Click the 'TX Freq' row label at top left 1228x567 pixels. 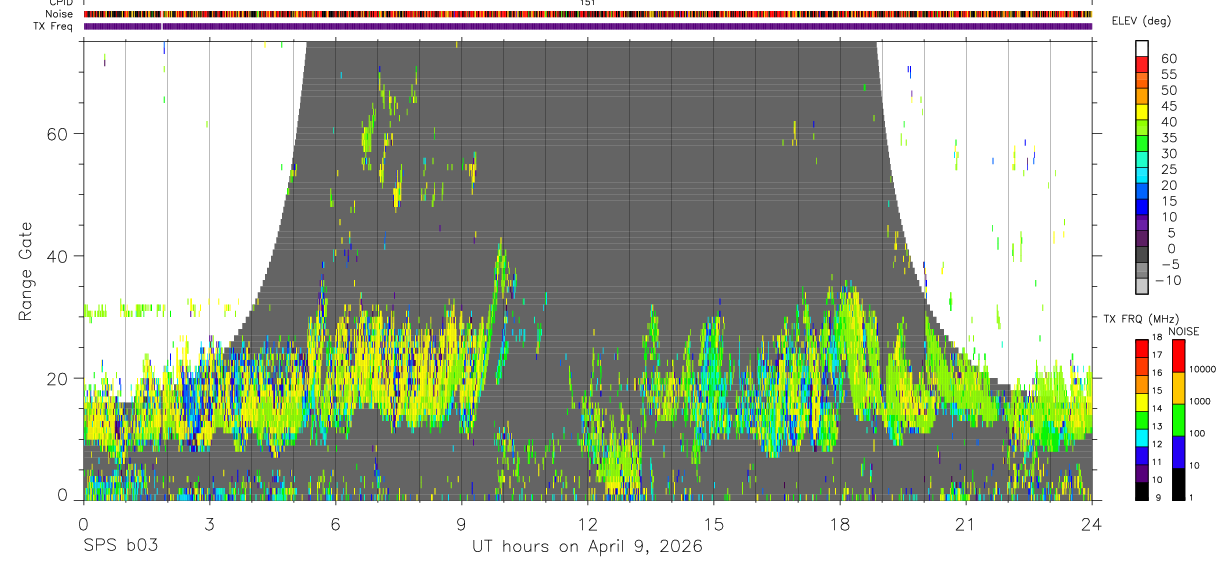coord(54,26)
